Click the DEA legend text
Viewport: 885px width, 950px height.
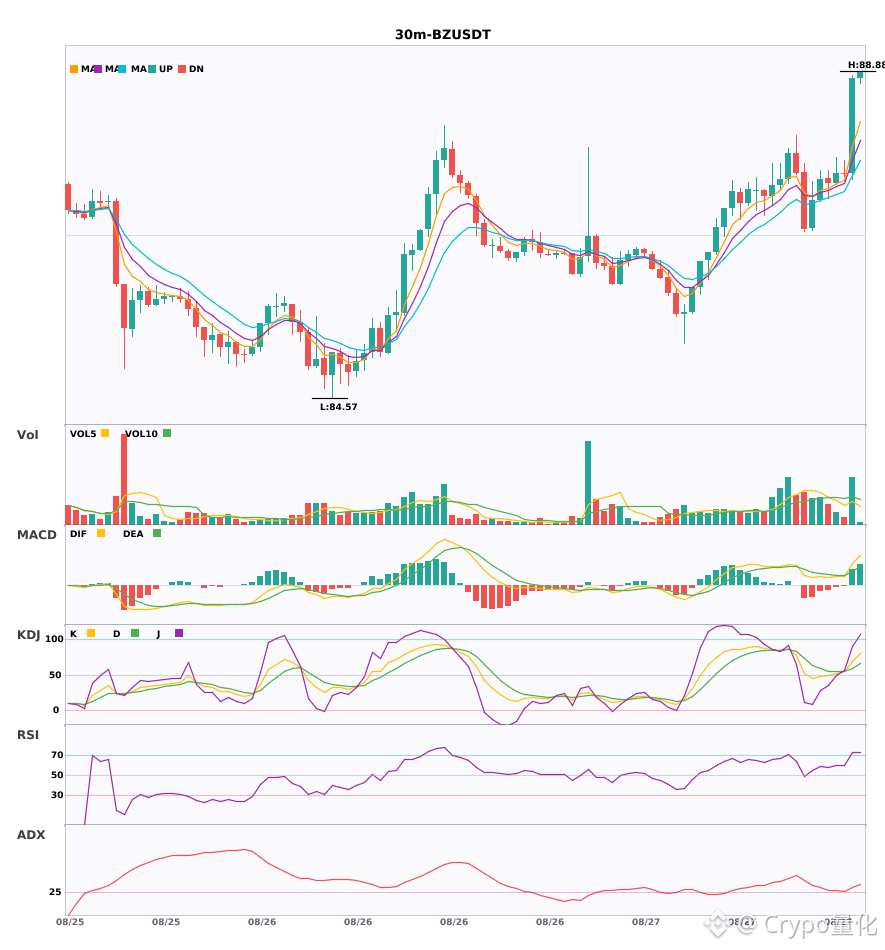click(133, 534)
